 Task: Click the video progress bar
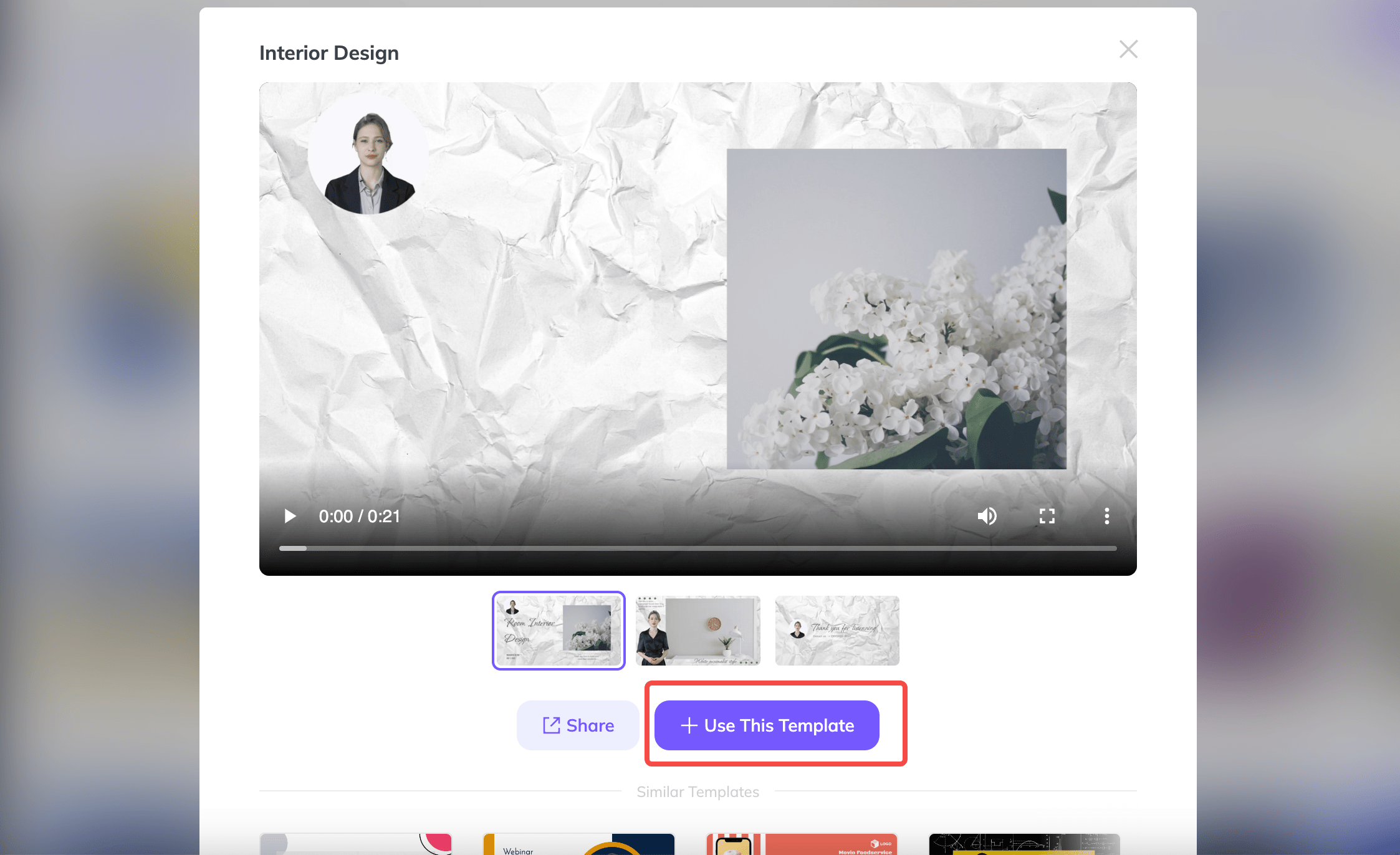tap(698, 548)
